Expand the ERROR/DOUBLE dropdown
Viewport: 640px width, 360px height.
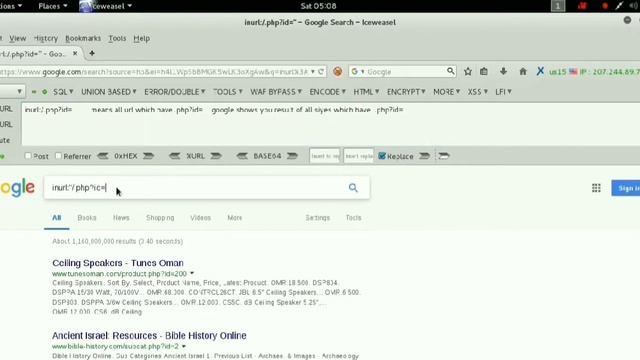(x=175, y=92)
